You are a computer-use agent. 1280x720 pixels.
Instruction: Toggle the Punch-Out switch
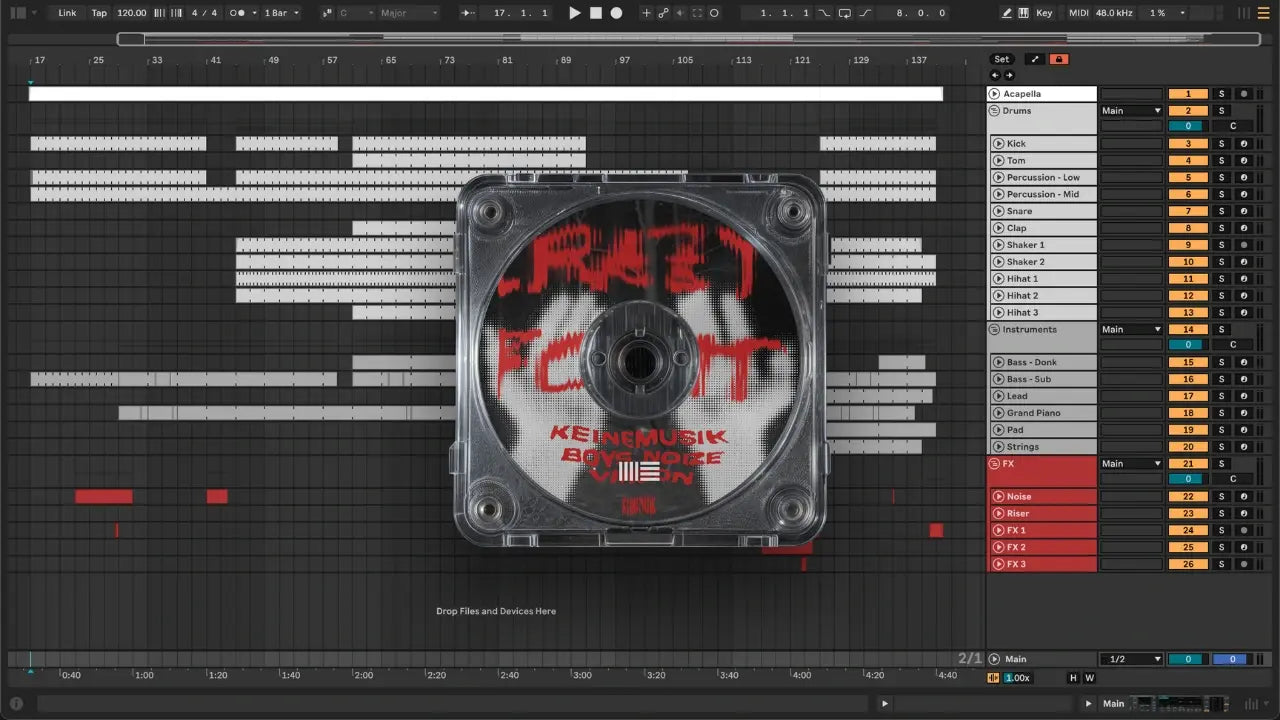click(866, 13)
